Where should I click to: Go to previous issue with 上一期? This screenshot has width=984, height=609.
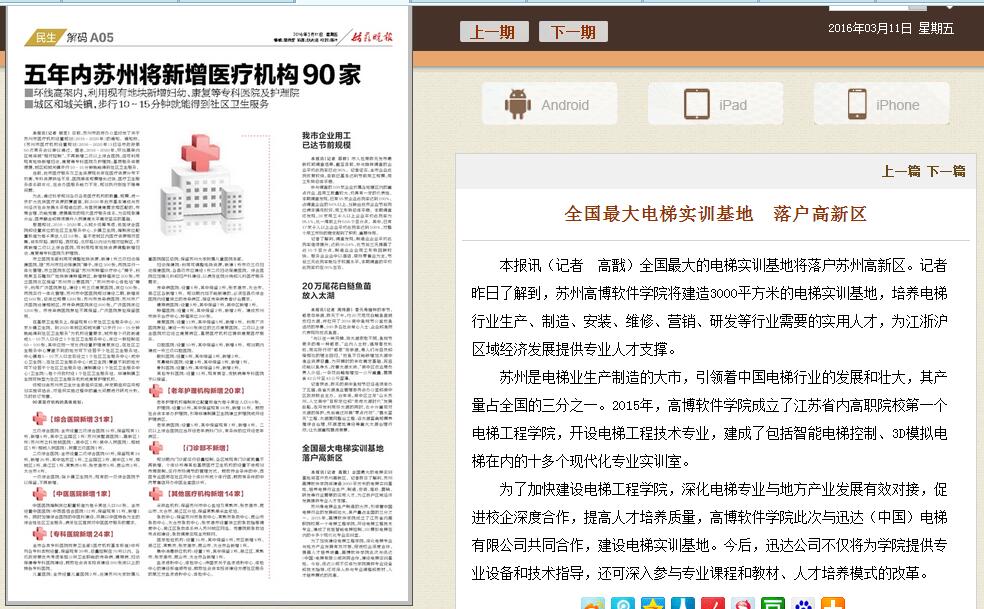pos(493,32)
